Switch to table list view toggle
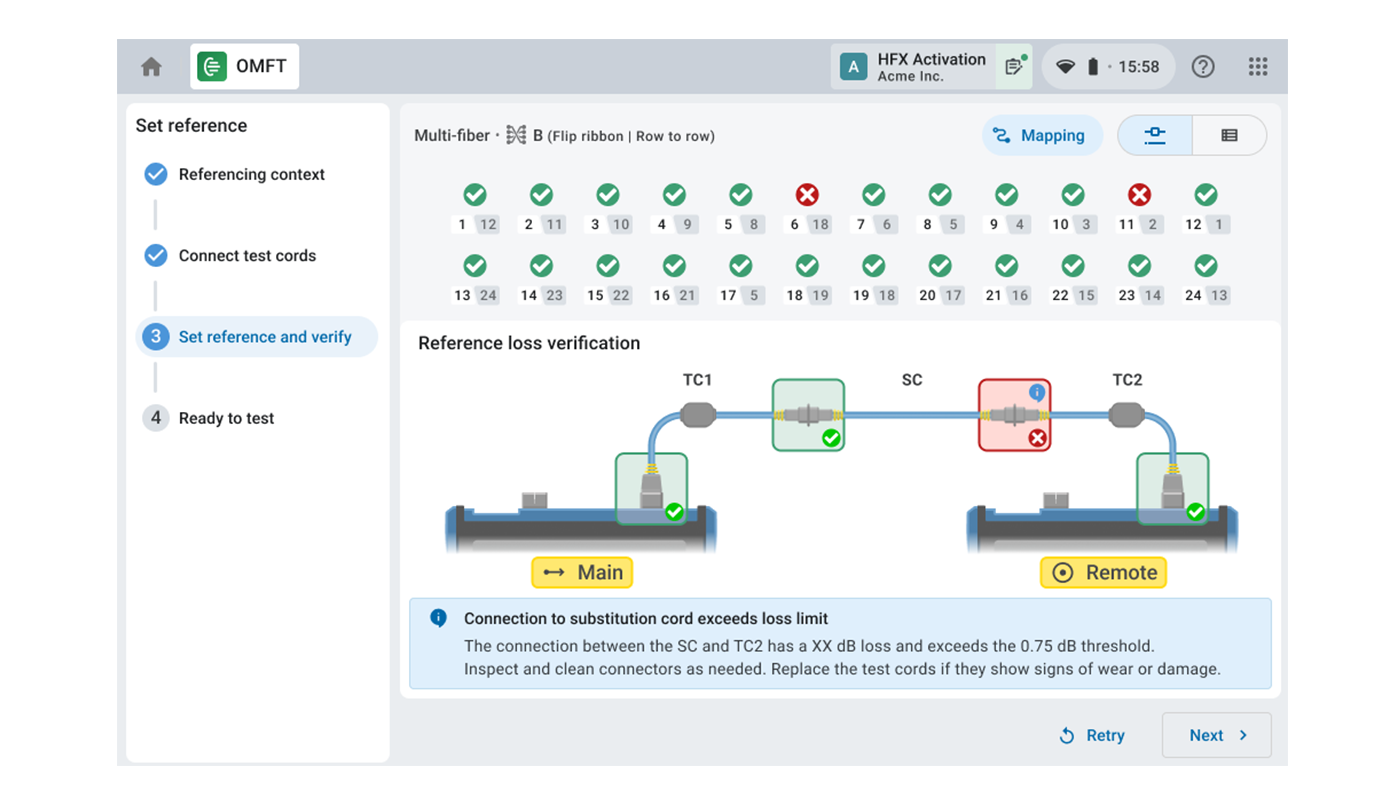This screenshot has width=1400, height=800. tap(1229, 136)
